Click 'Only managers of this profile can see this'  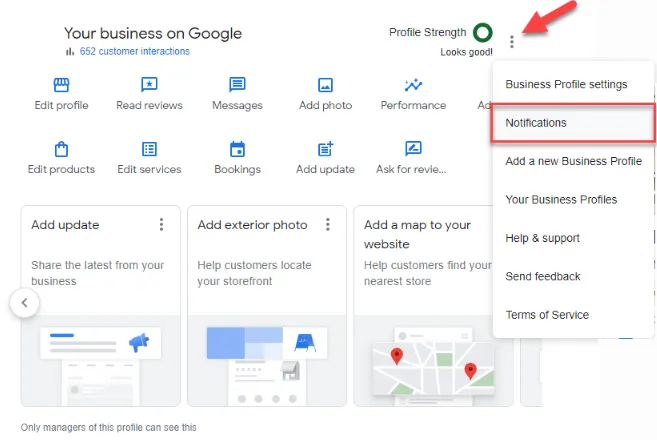pyautogui.click(x=109, y=427)
